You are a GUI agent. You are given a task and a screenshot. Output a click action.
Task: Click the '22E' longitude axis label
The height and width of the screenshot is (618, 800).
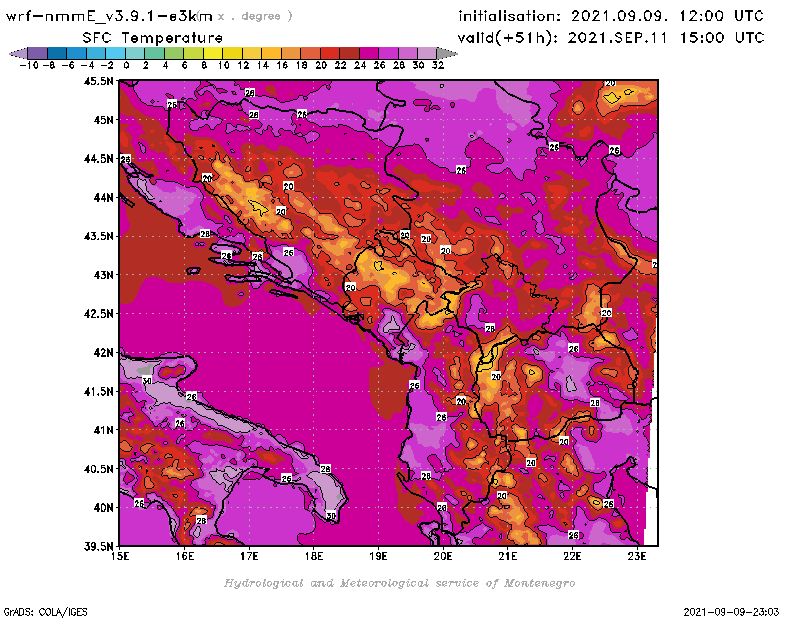coord(572,557)
